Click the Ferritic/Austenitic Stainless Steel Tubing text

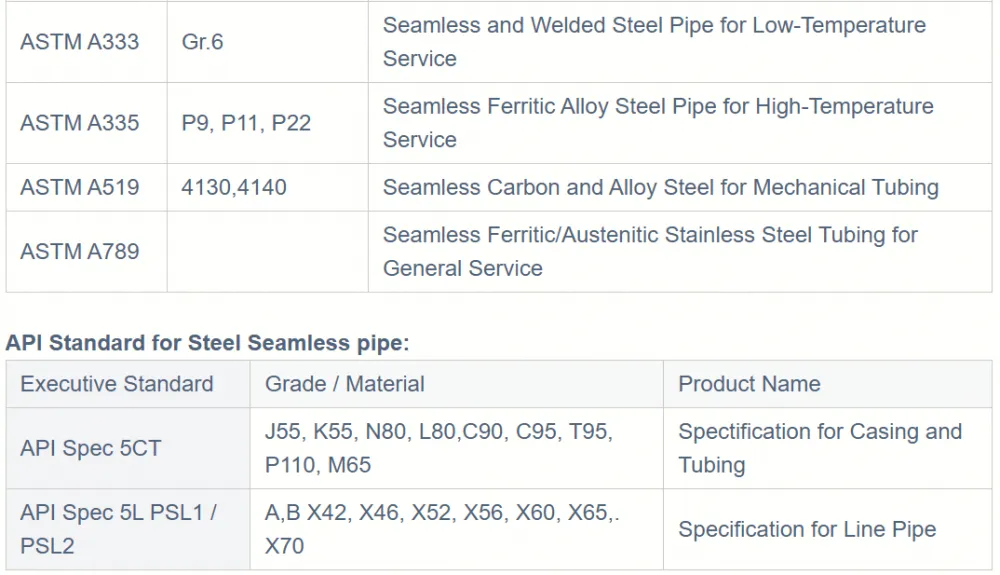click(650, 252)
